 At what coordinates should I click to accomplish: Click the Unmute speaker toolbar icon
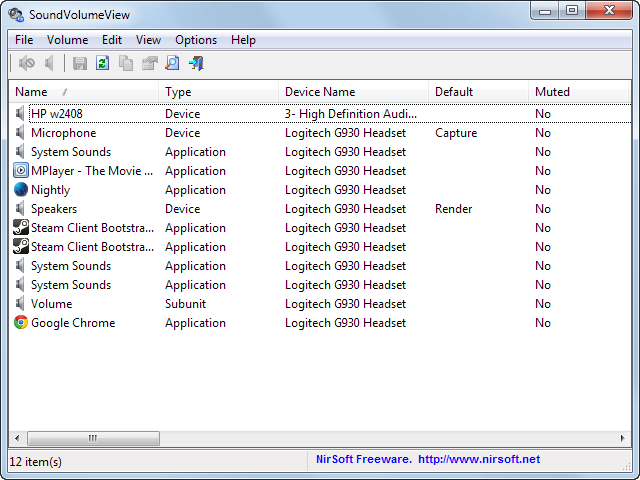[x=49, y=63]
